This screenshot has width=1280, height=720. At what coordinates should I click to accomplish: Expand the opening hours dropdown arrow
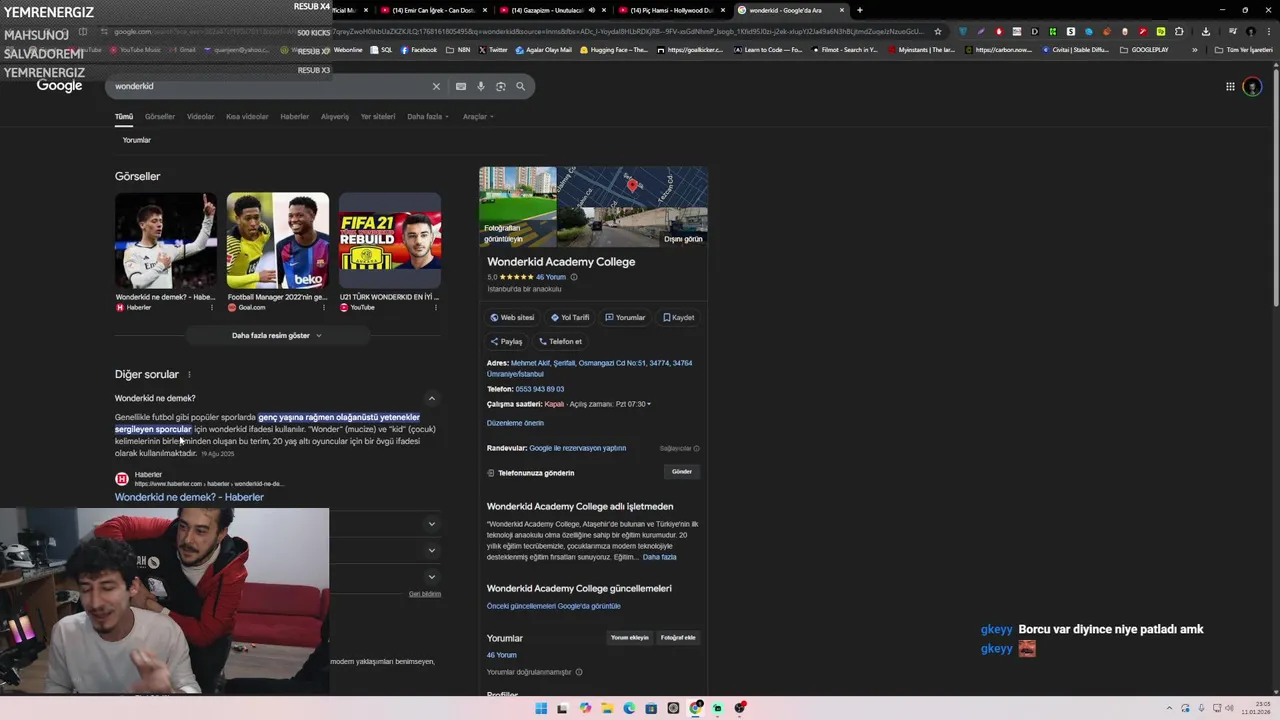coord(648,405)
